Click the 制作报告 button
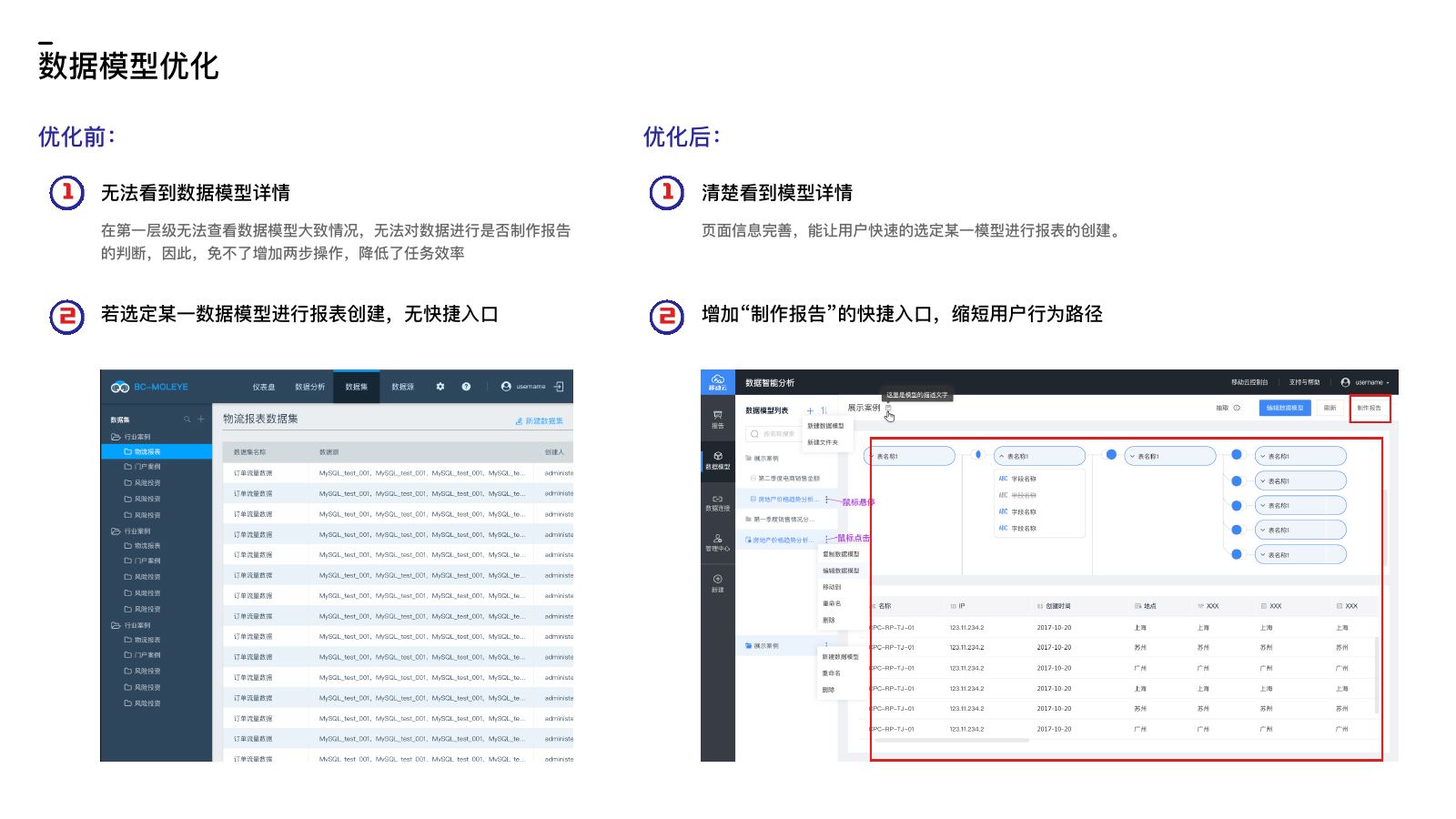The width and height of the screenshot is (1456, 819). coord(1369,408)
